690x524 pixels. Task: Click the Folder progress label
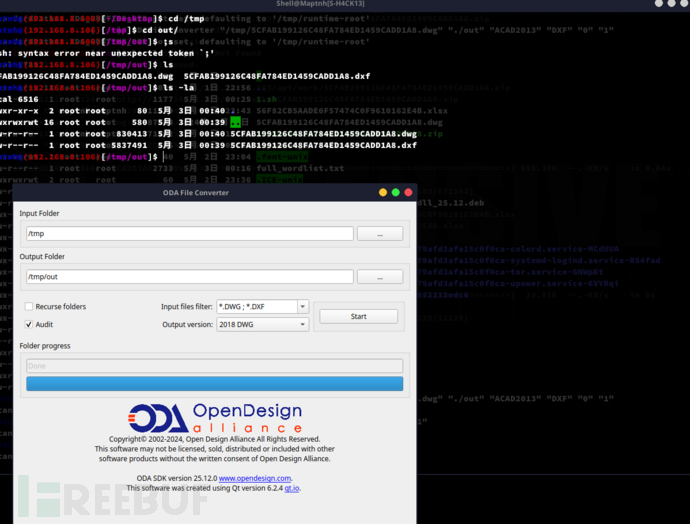point(45,346)
